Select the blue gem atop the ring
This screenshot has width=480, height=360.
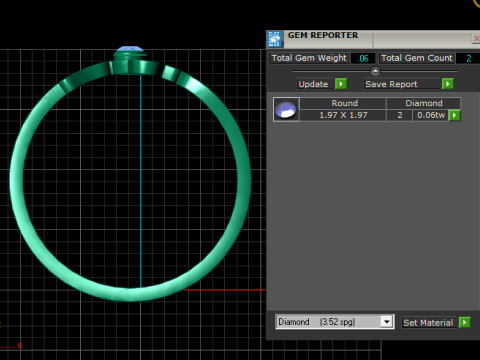129,49
